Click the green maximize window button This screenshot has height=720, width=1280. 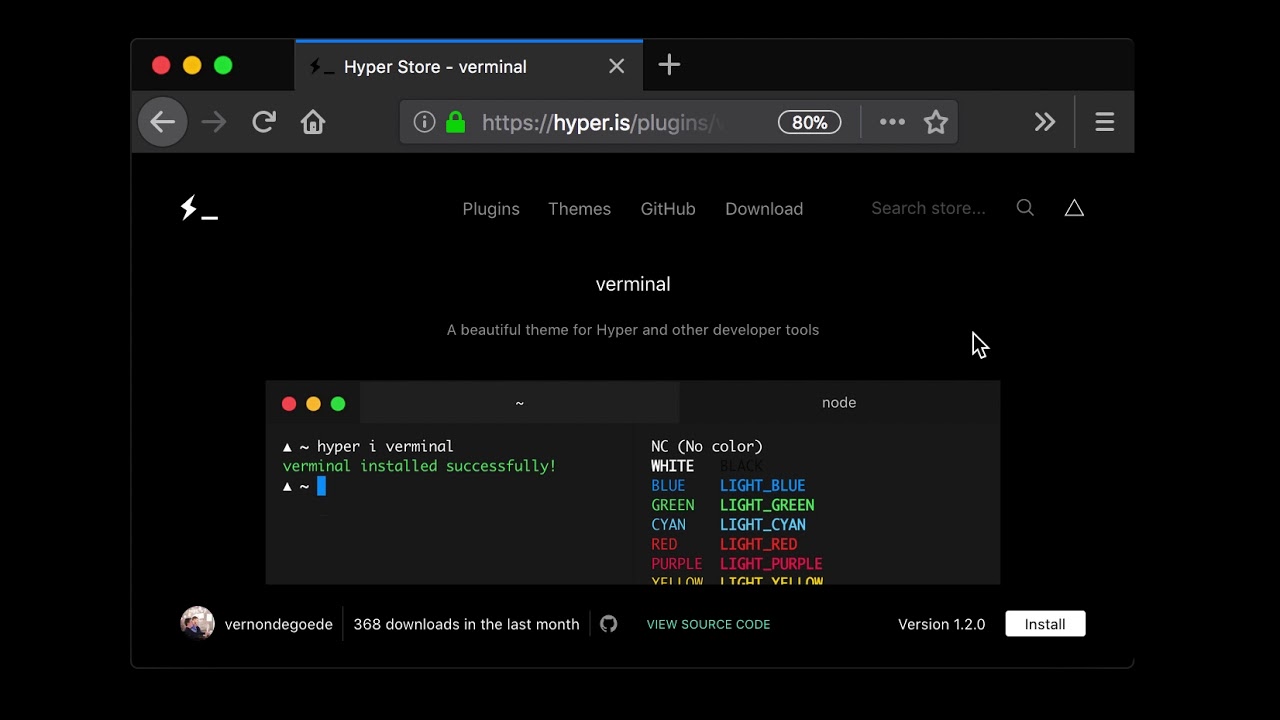[223, 65]
